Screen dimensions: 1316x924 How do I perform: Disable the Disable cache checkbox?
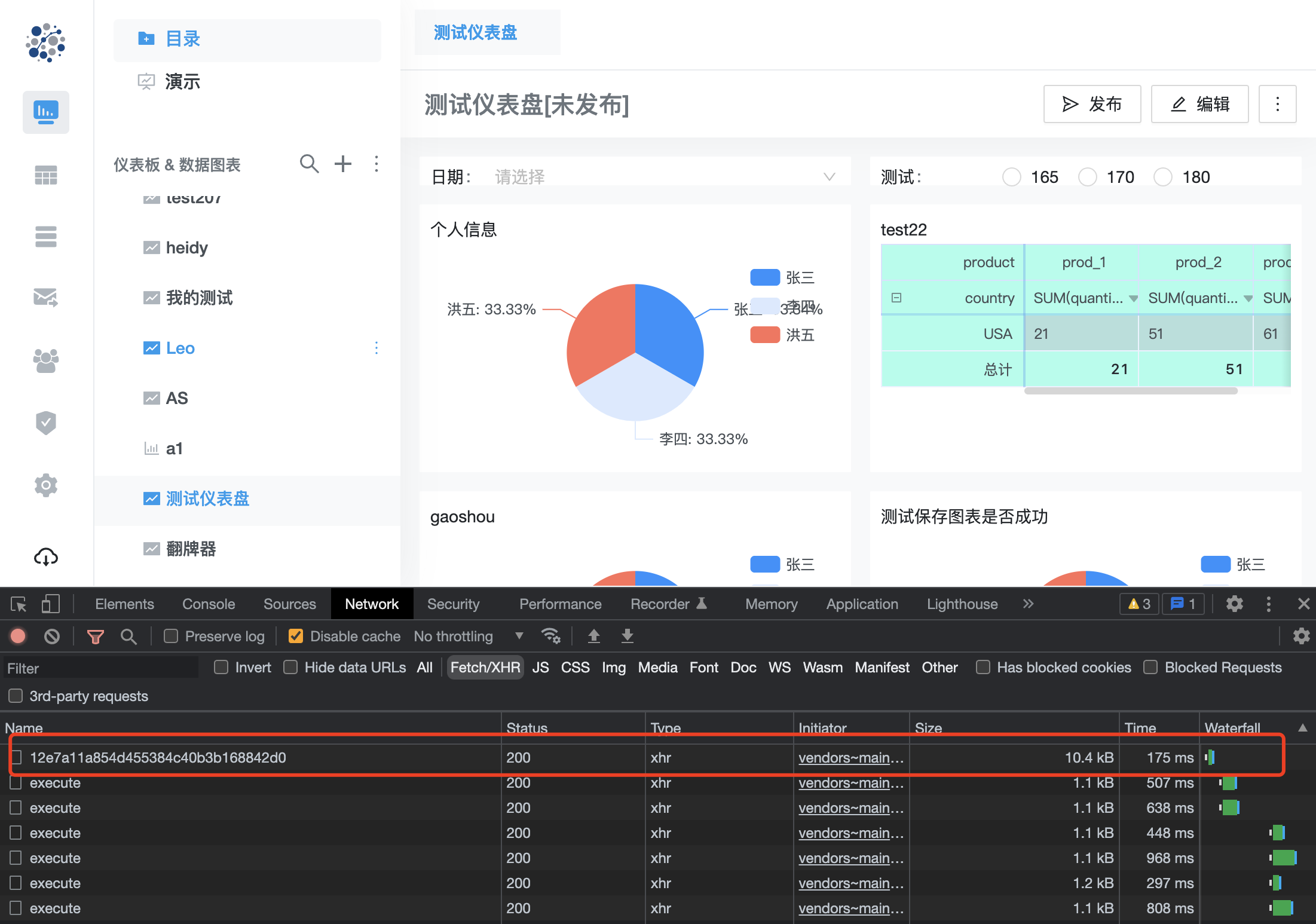[295, 636]
